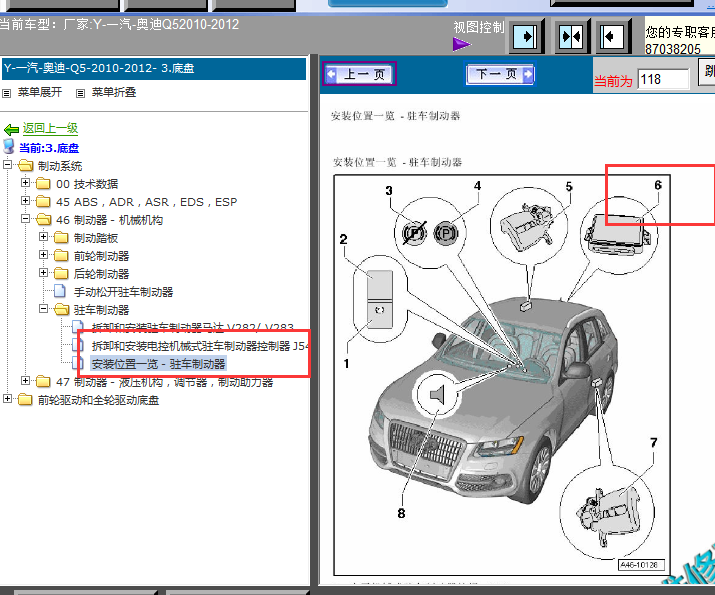
Task: Click header Y-一汽-奥迪-Q5-2010-2012- 3.底盘
Action: pos(154,69)
